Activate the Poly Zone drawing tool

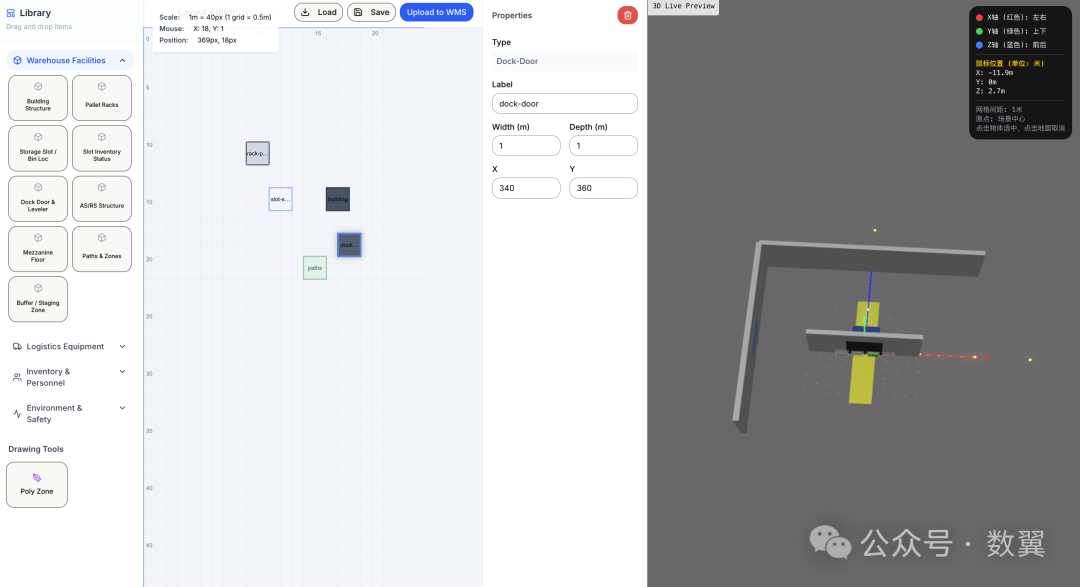coord(37,485)
